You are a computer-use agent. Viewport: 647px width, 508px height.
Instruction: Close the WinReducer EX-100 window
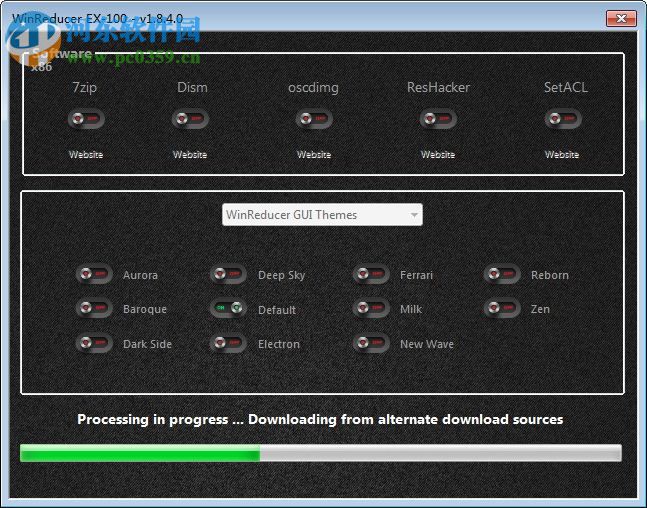(621, 19)
